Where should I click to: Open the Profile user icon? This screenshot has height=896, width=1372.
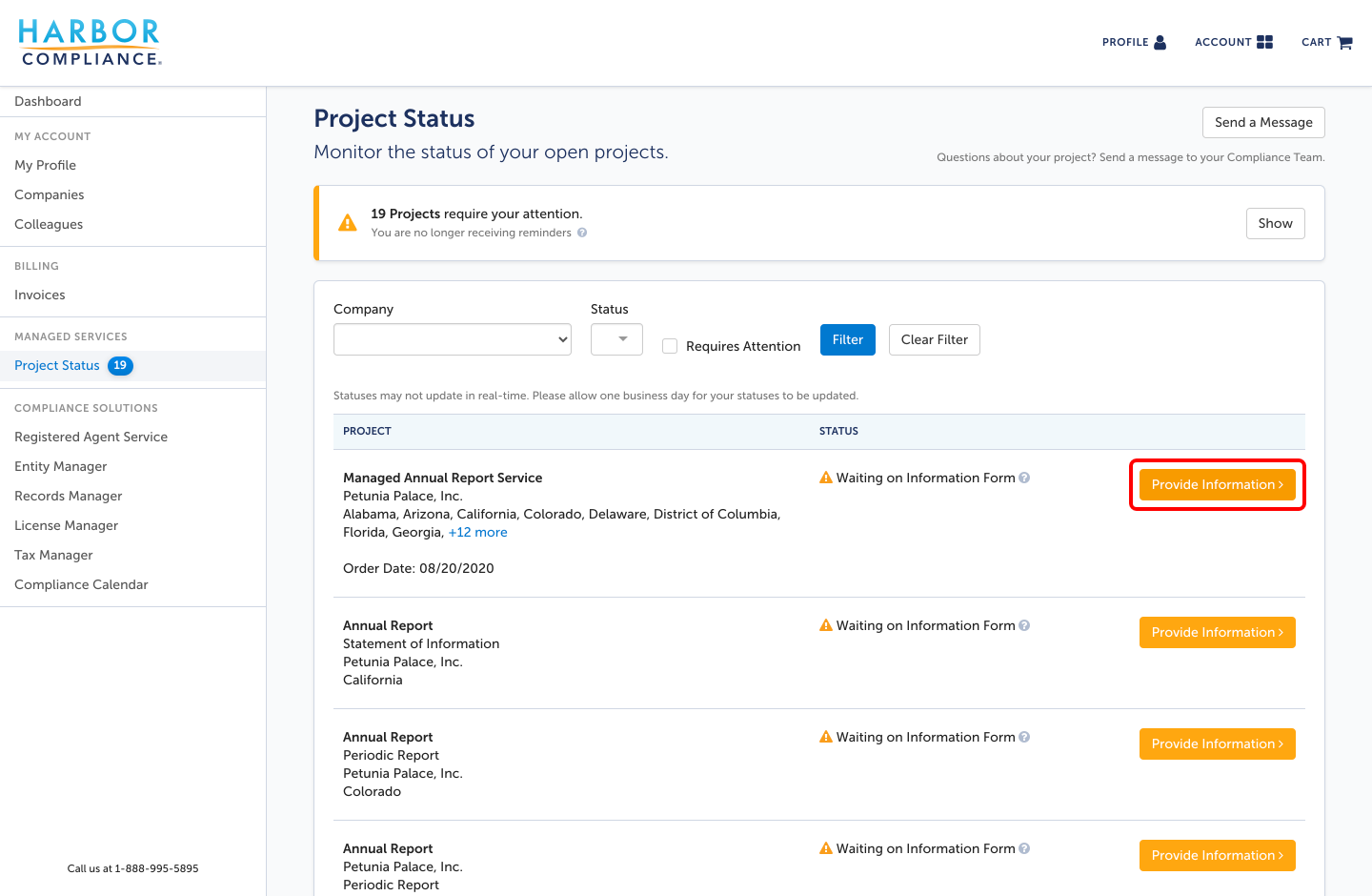pyautogui.click(x=1160, y=42)
